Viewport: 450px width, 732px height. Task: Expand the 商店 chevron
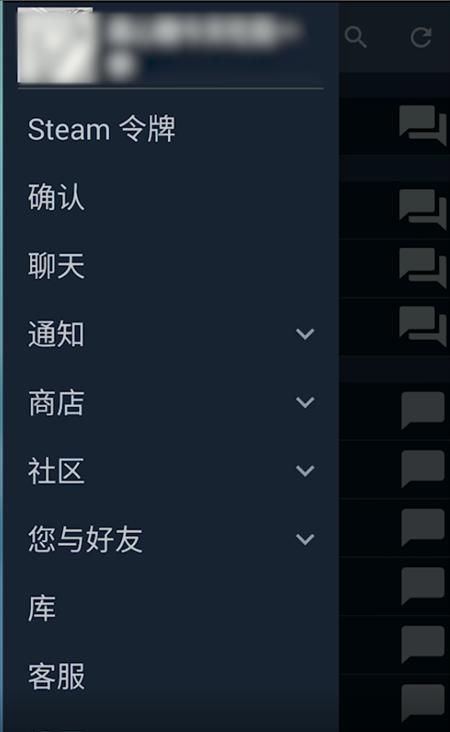305,402
